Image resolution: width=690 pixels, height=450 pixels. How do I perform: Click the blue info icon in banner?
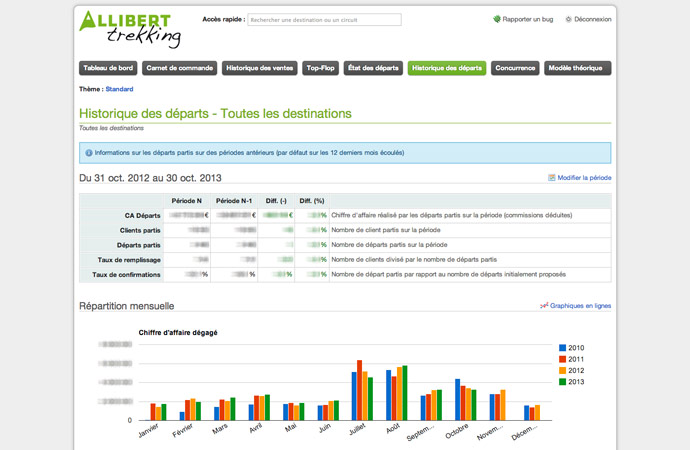[x=89, y=153]
